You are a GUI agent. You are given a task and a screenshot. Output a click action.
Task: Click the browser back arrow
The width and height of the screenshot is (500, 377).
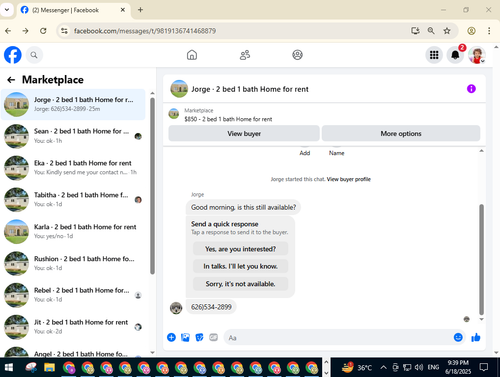8,31
